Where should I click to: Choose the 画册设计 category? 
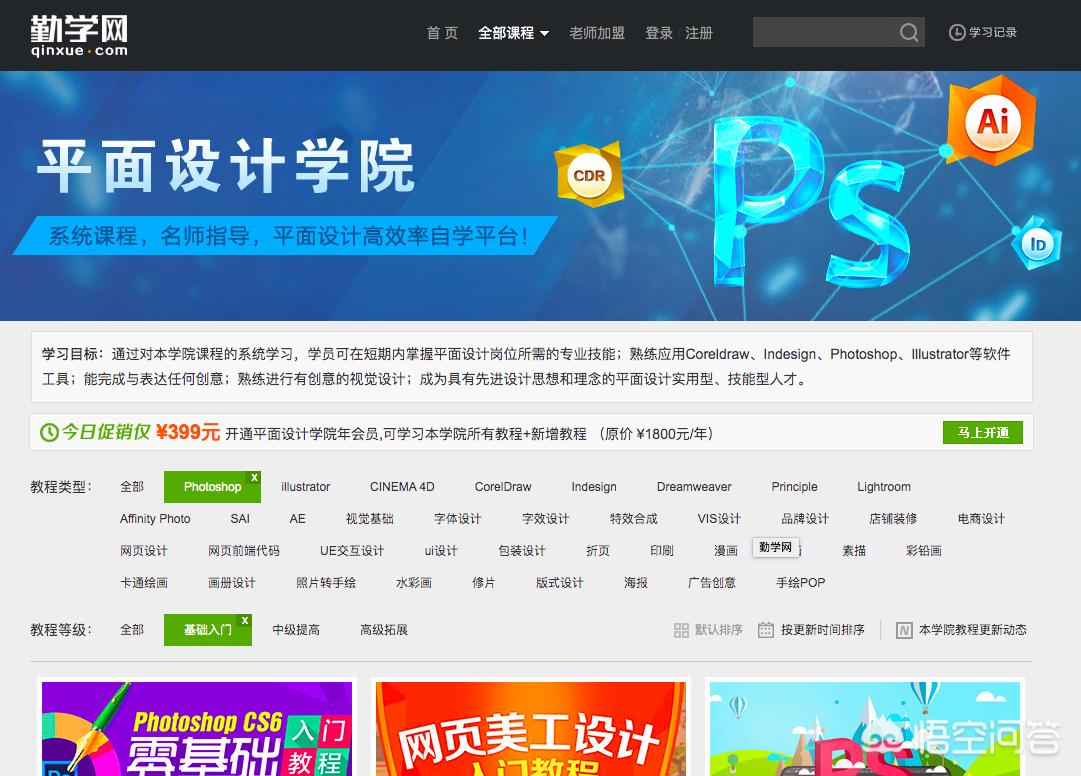pos(232,582)
